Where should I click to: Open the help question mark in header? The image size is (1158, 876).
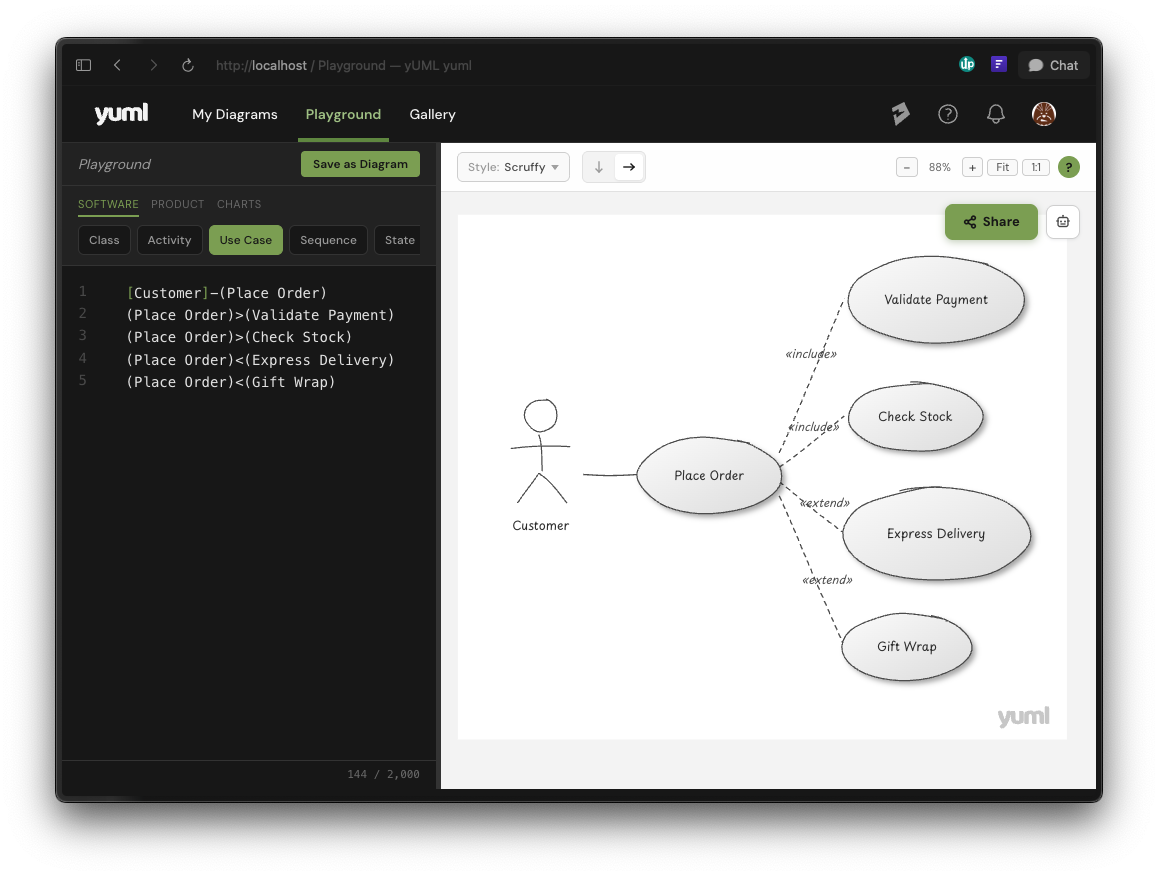point(948,114)
